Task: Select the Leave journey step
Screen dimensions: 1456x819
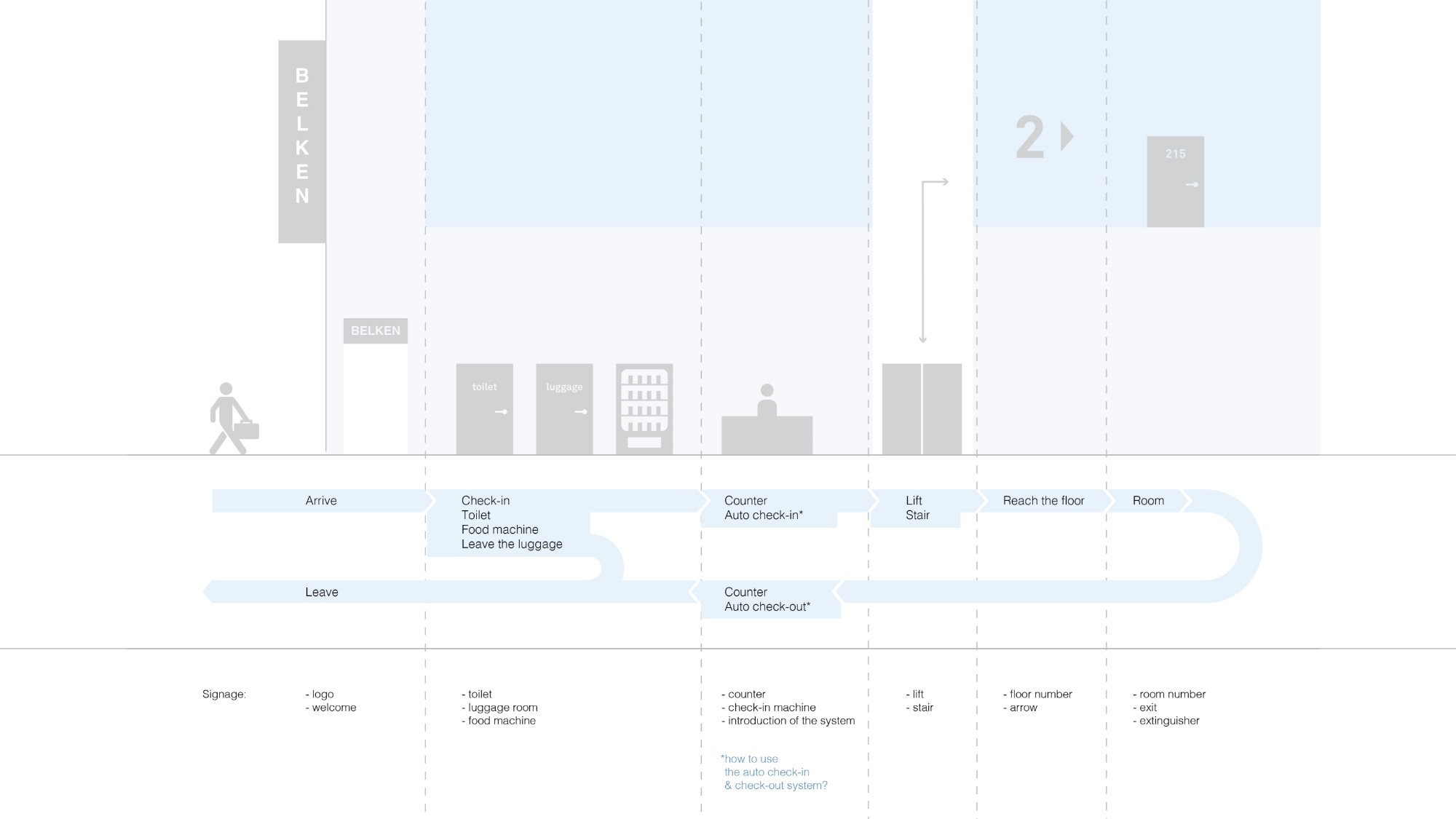Action: click(x=322, y=592)
